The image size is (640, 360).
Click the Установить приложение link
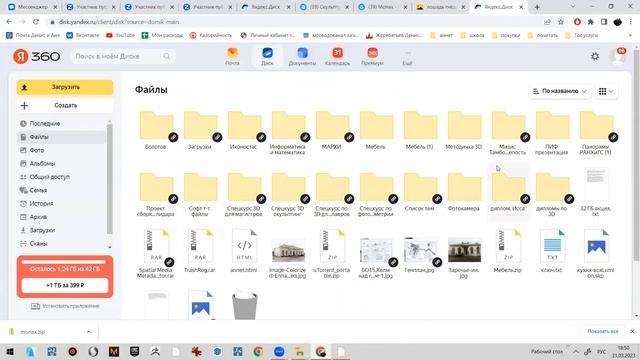point(65,306)
